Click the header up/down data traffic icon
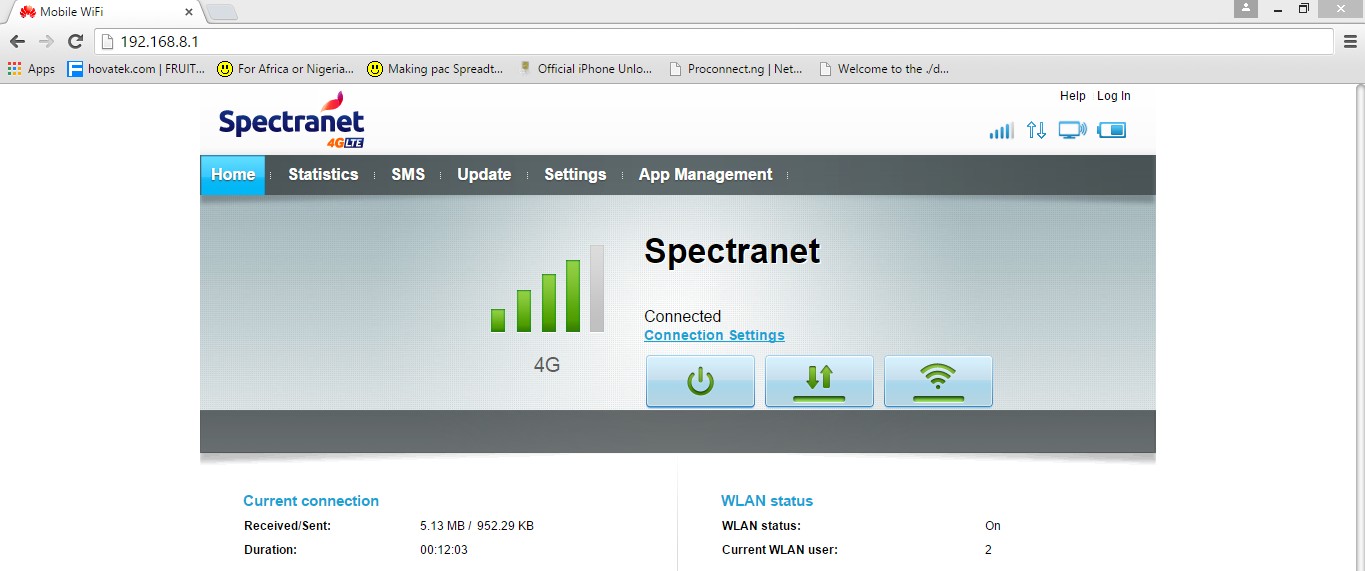Screen dimensions: 1365x571 tap(1036, 130)
